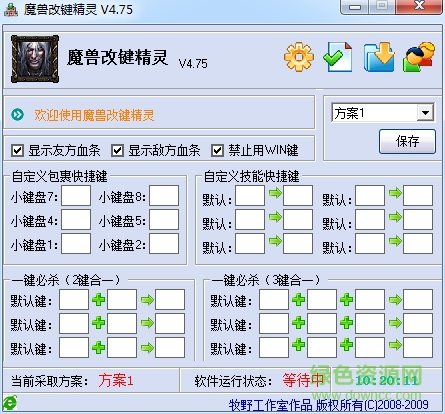Click the 欢迎使用魔兽改键精灵 welcome text

94,115
